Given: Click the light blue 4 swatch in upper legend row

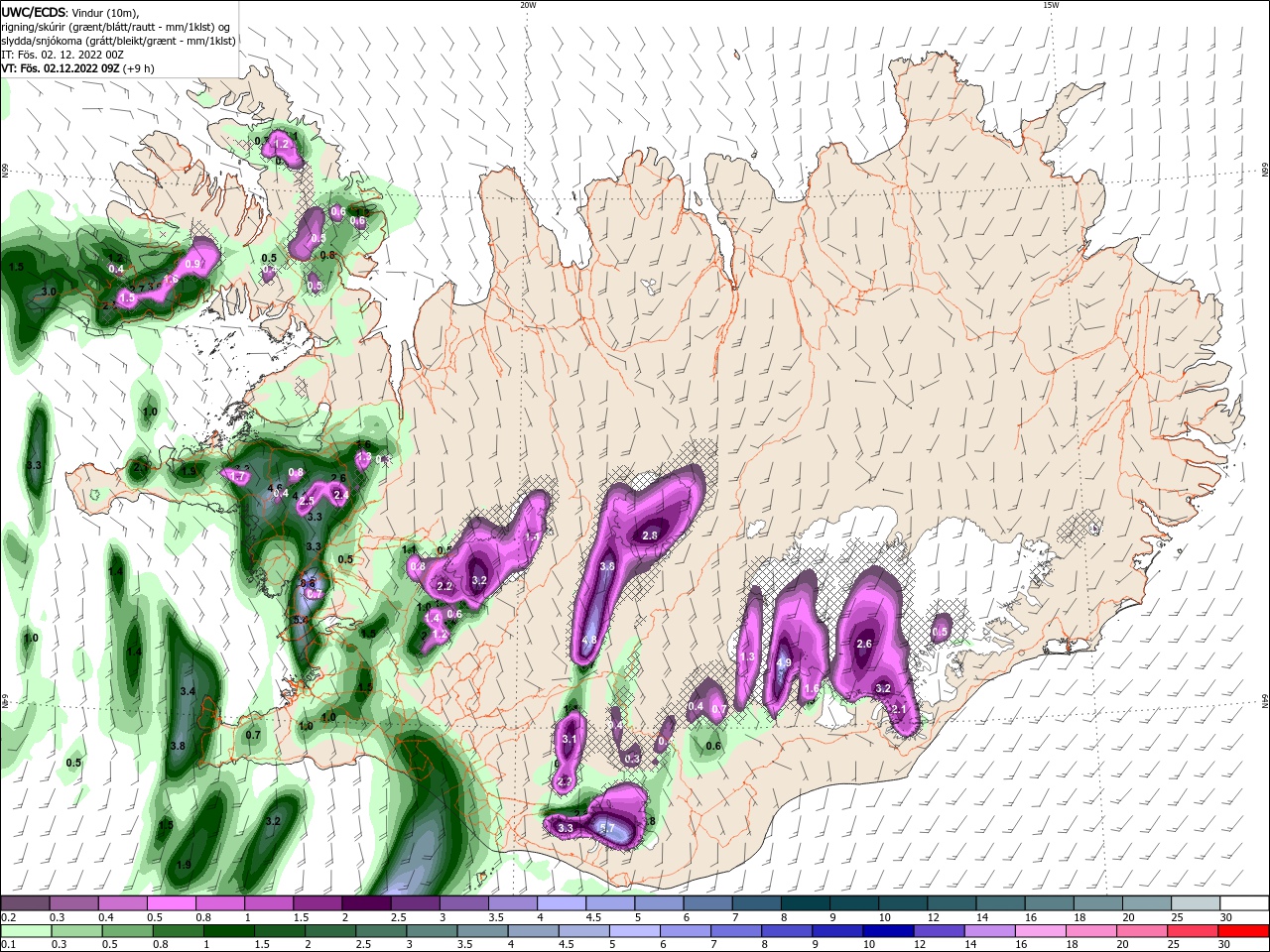Looking at the screenshot, I should point(561,903).
